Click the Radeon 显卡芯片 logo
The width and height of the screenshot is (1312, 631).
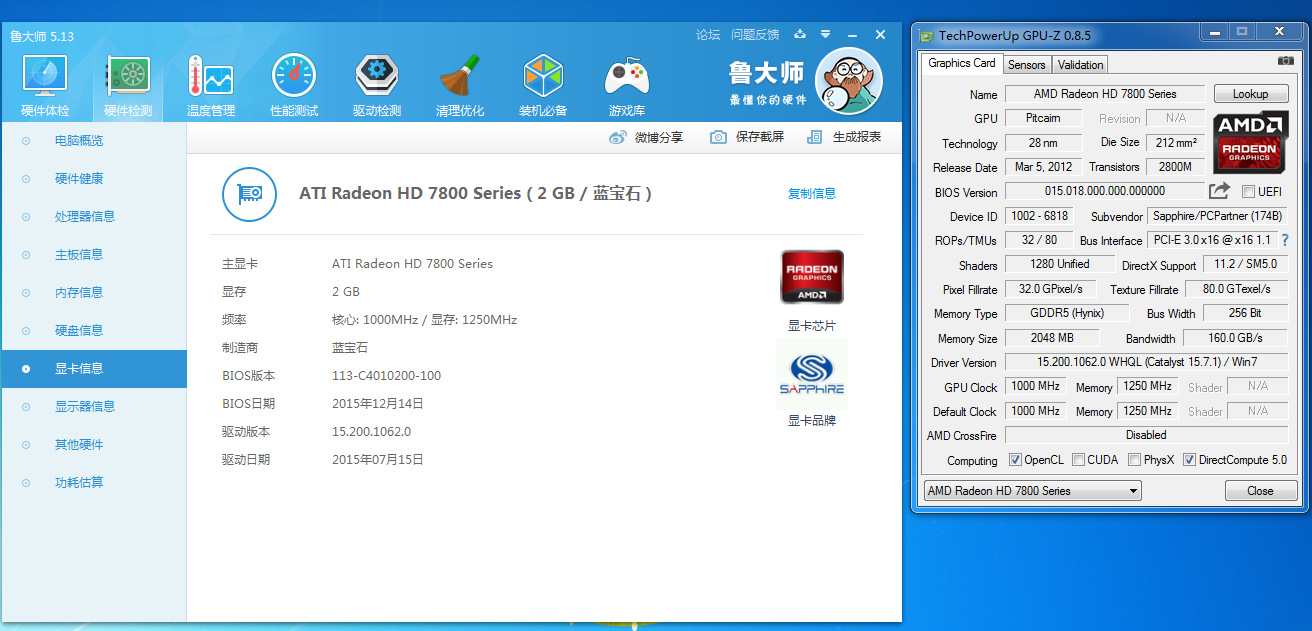[x=812, y=277]
